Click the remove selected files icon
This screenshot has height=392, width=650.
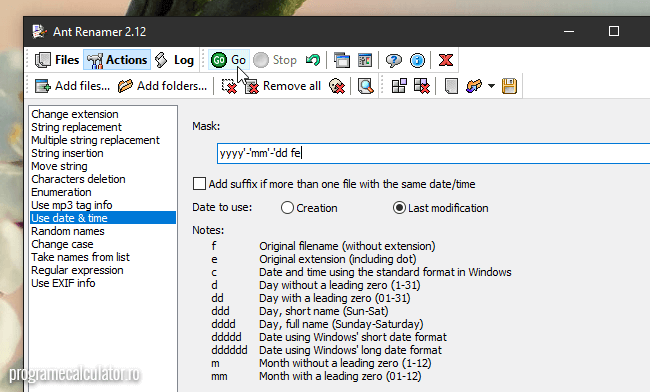coord(229,86)
